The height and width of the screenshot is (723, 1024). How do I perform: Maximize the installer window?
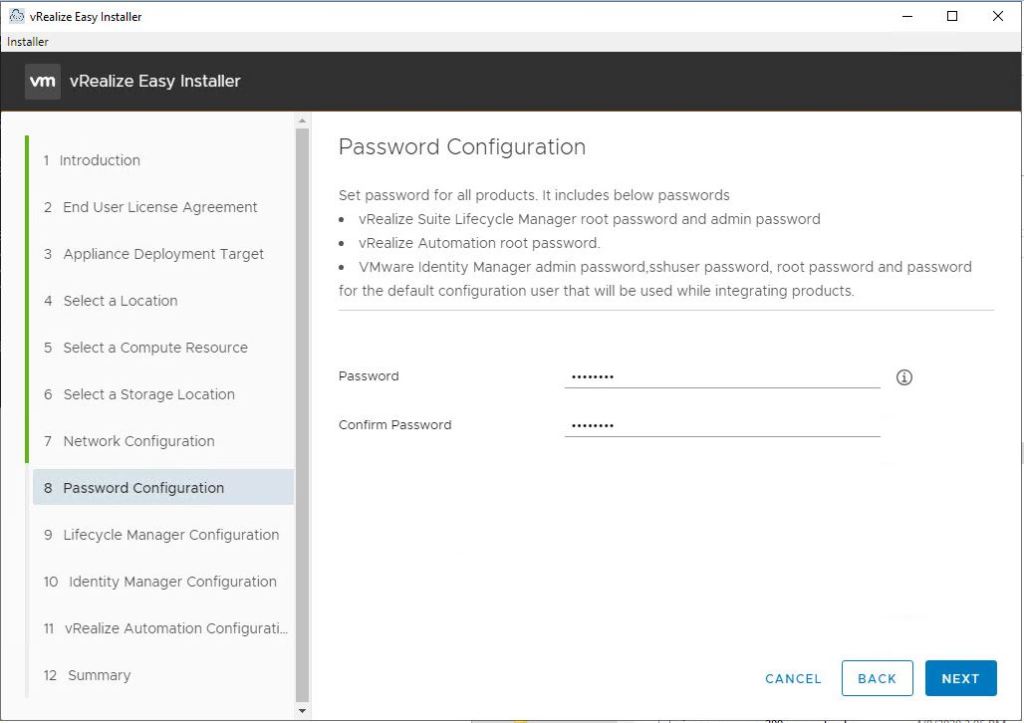pyautogui.click(x=952, y=16)
